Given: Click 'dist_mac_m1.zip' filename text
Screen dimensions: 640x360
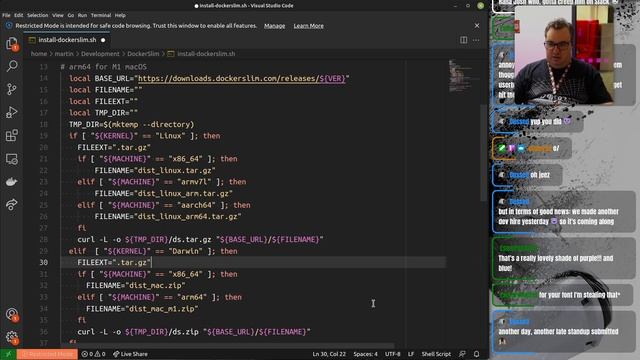Looking at the screenshot, I should (x=163, y=309).
